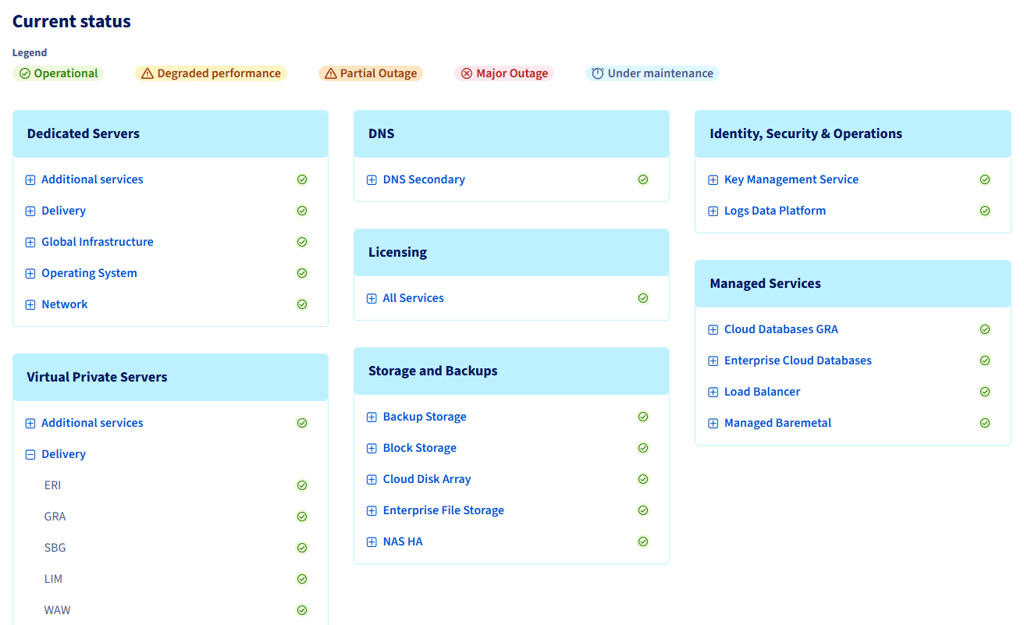Open the Logs Data Platform link
The width and height of the screenshot is (1024, 625).
tap(775, 210)
